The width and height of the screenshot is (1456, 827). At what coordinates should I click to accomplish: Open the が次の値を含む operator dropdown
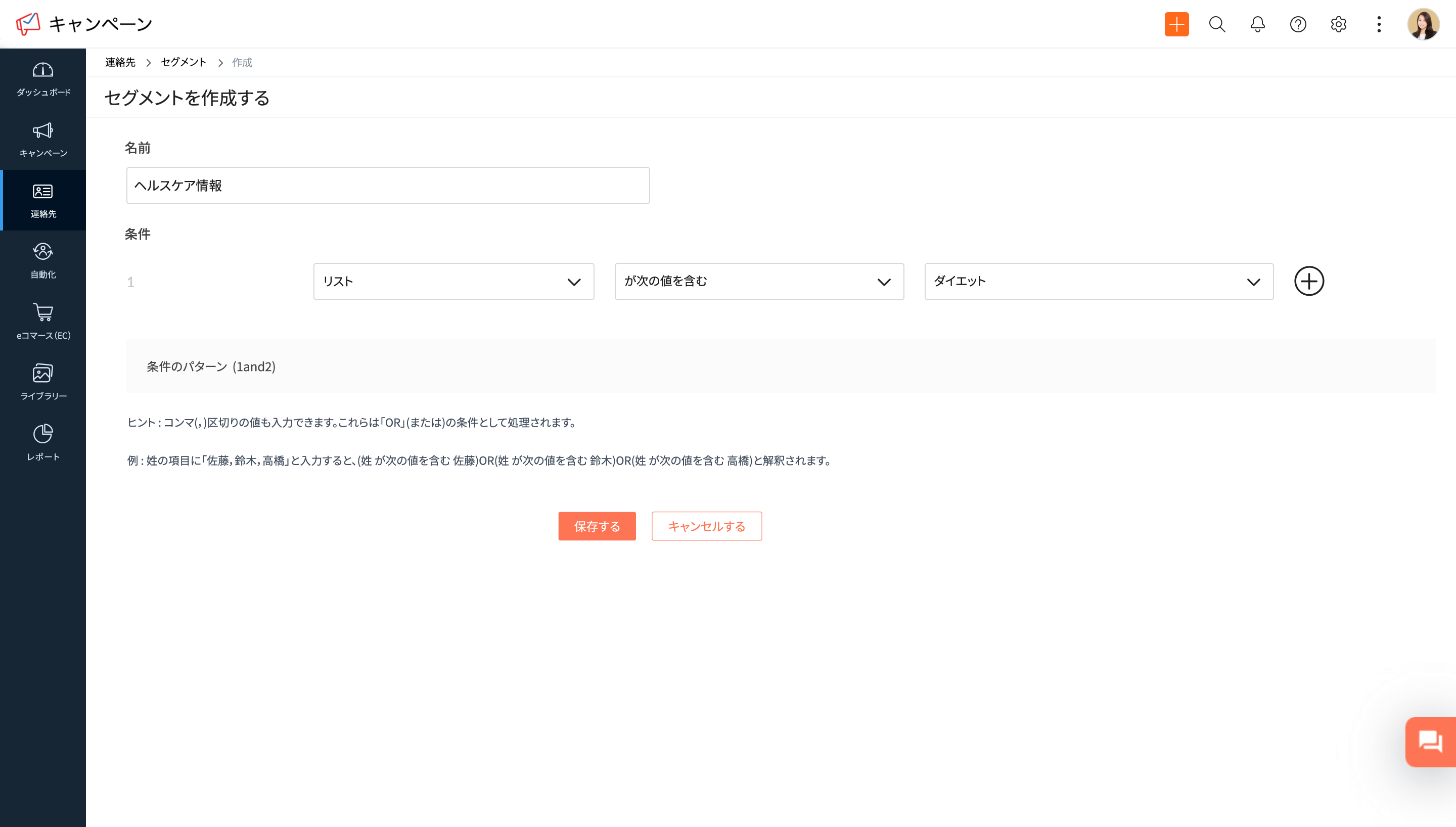pos(759,281)
